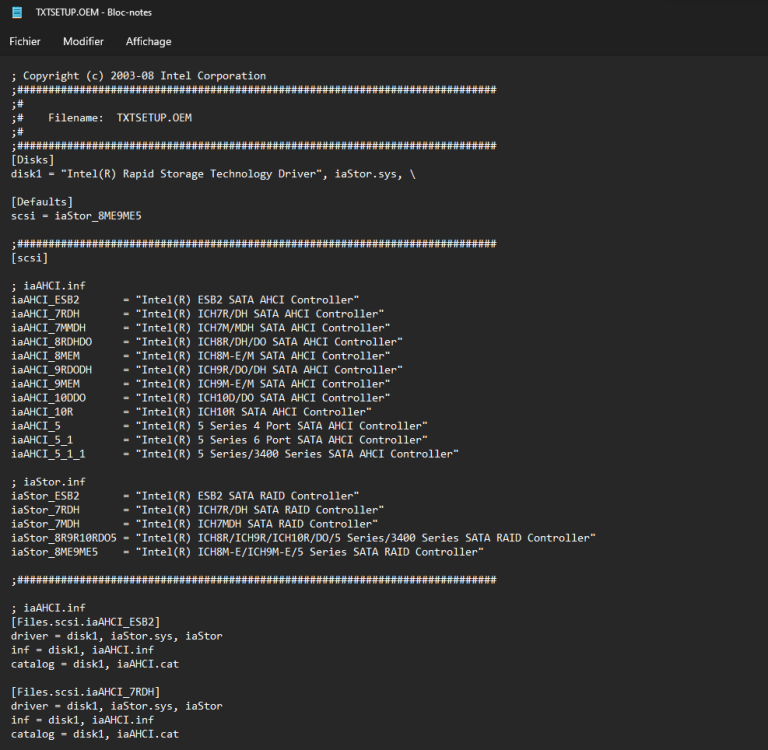The image size is (768, 750).
Task: Click the [Defaults] section header
Action: pyautogui.click(x=42, y=202)
